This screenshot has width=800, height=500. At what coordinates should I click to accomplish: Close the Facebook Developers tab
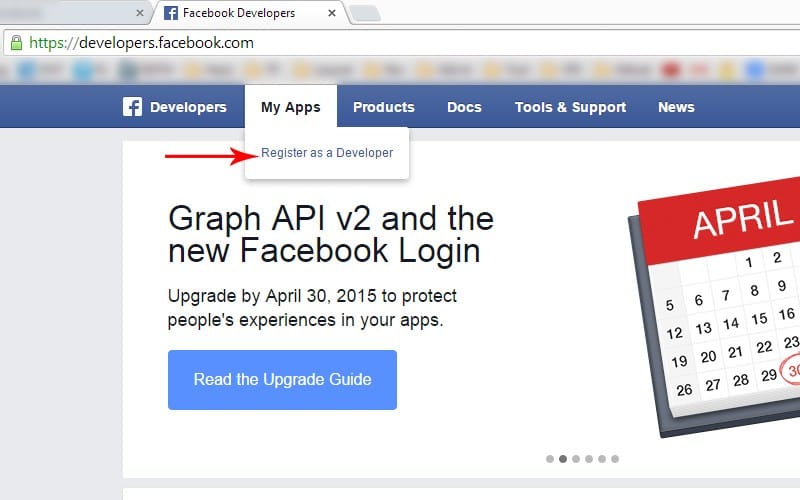point(332,13)
